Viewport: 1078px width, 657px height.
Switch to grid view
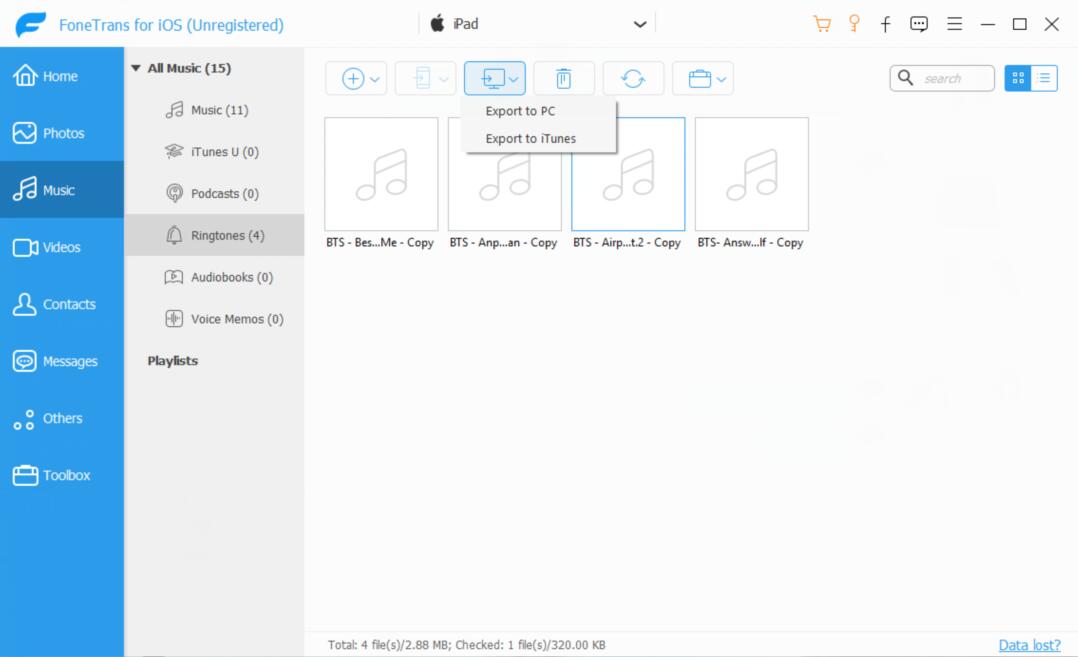coord(1018,78)
